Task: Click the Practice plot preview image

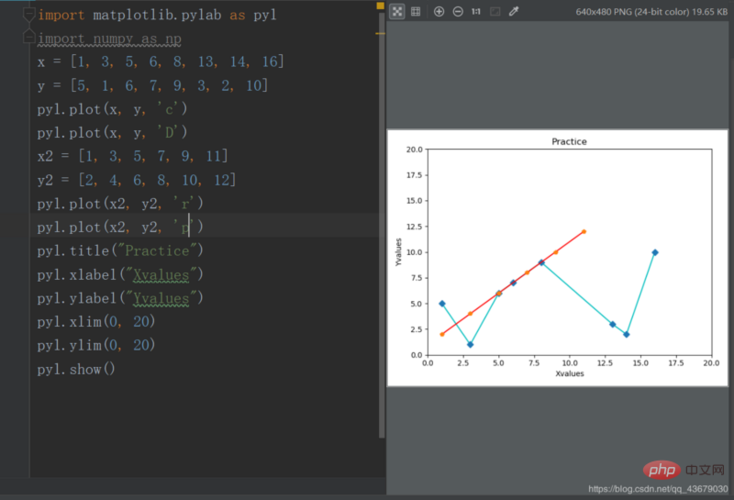Action: 557,257
